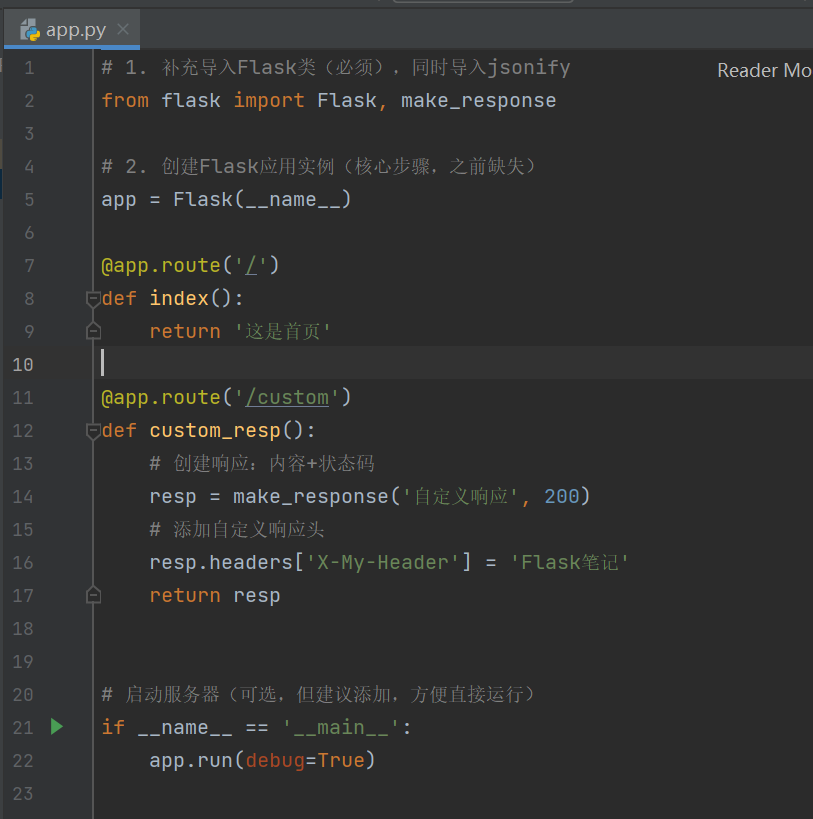Click line number 21 in gutter
This screenshot has height=819, width=813.
(23, 728)
